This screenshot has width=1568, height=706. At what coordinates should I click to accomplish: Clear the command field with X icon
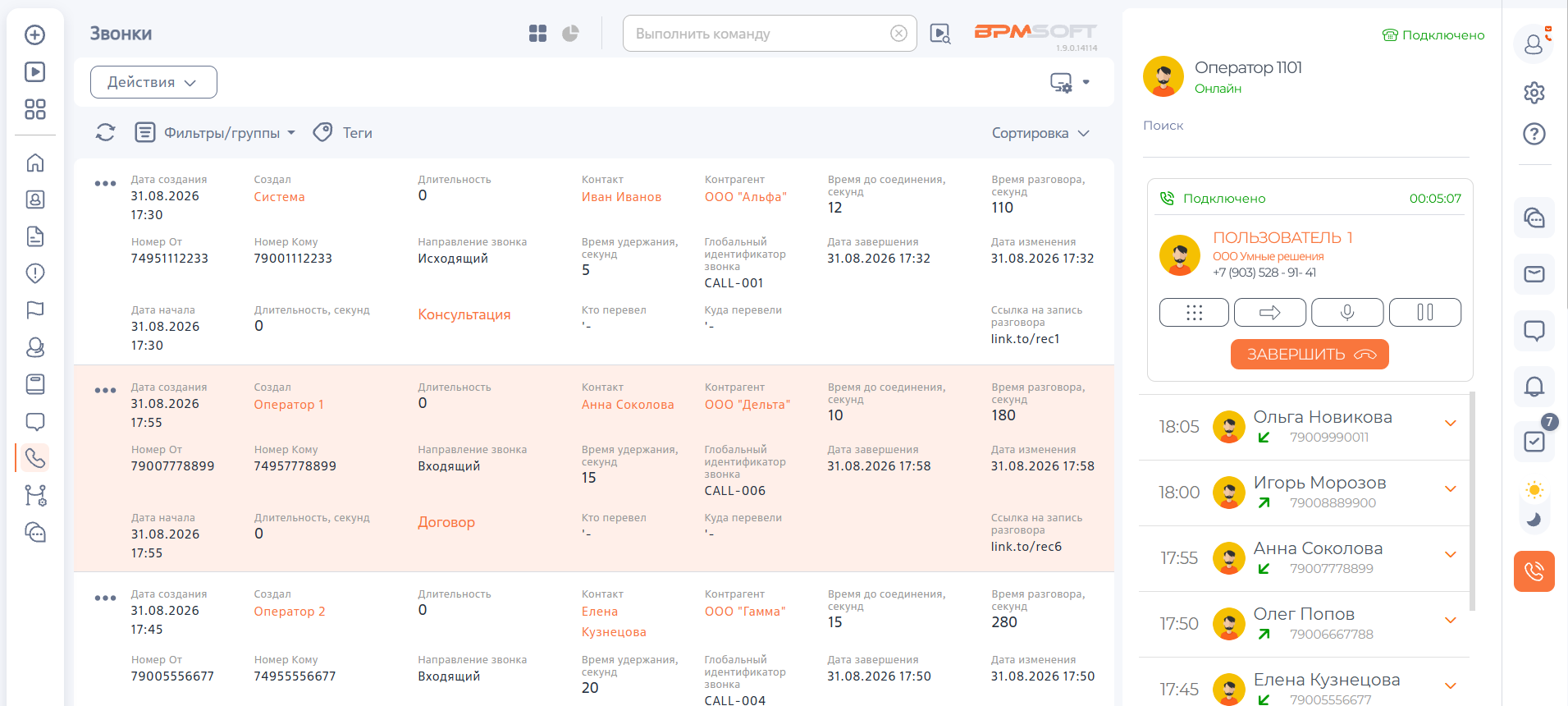point(898,34)
